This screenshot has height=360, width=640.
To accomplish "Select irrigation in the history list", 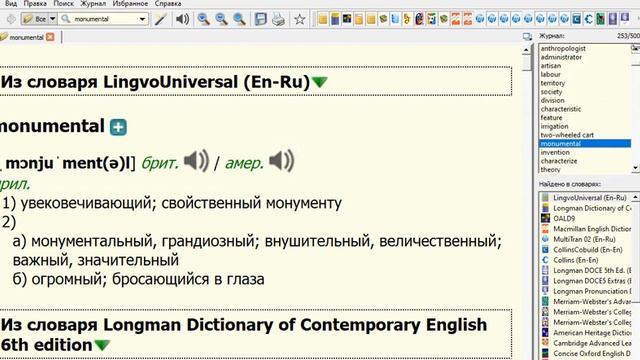I will [554, 127].
